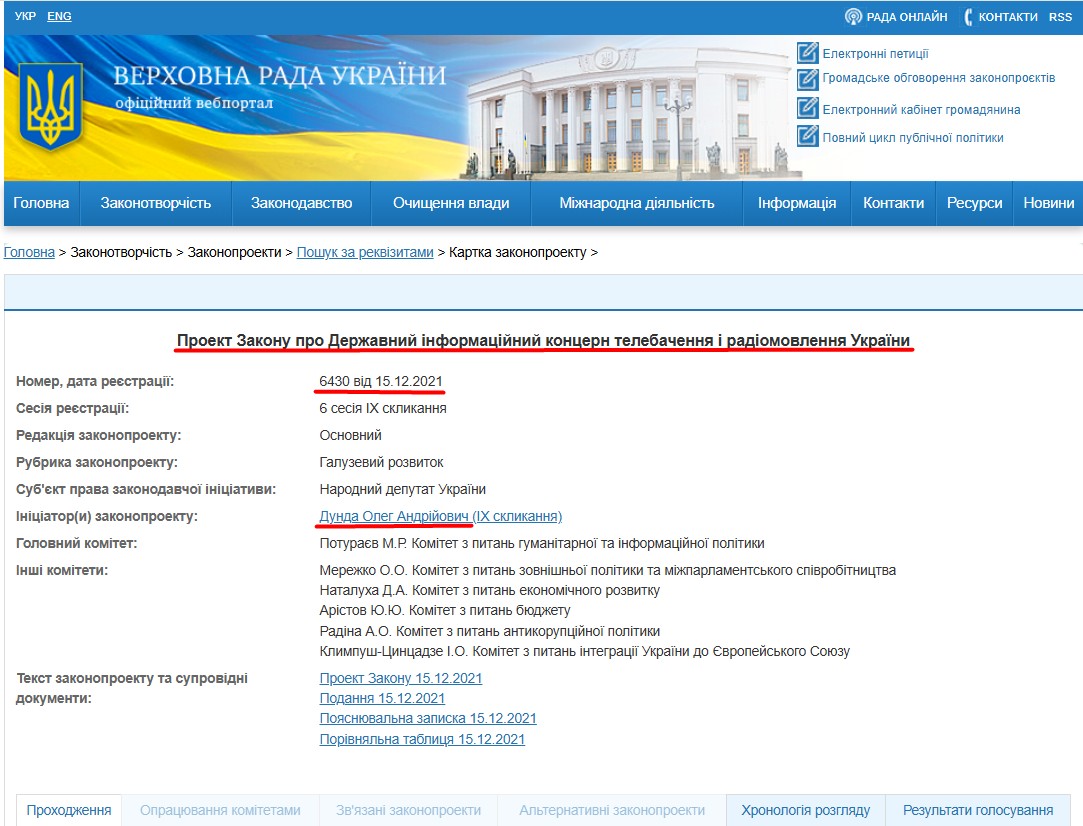Open the Головна menu item
This screenshot has width=1083, height=826.
(41, 203)
